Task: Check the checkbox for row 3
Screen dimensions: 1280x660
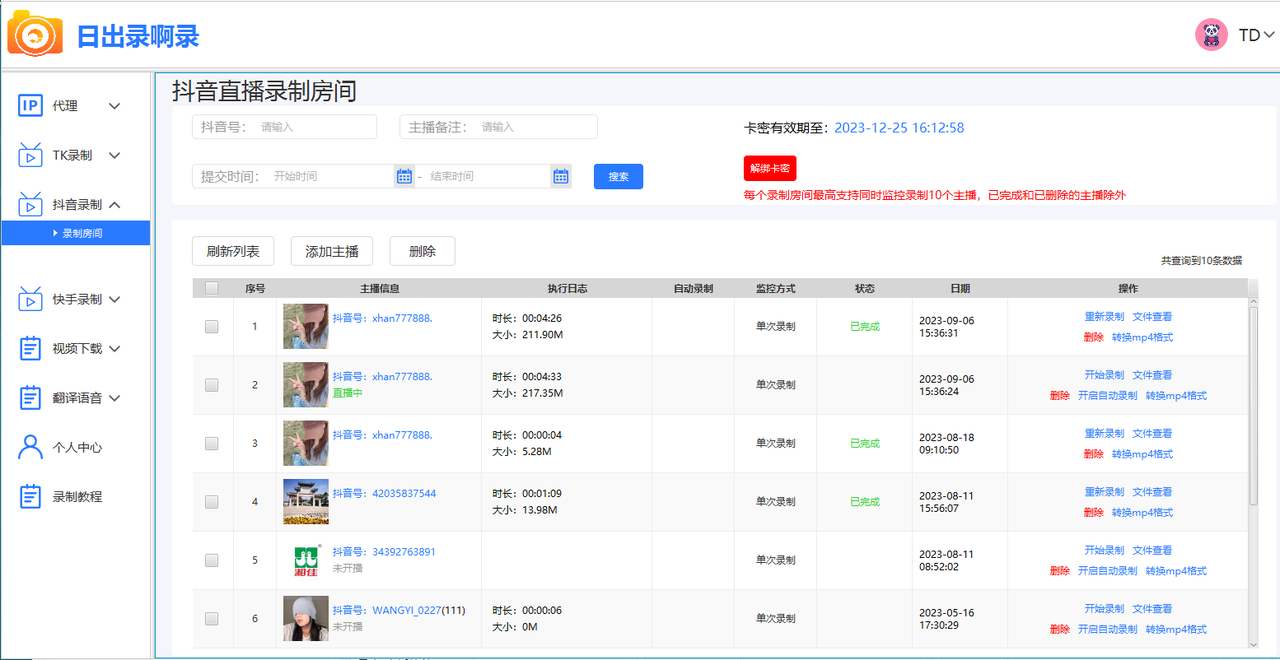Action: pyautogui.click(x=211, y=443)
